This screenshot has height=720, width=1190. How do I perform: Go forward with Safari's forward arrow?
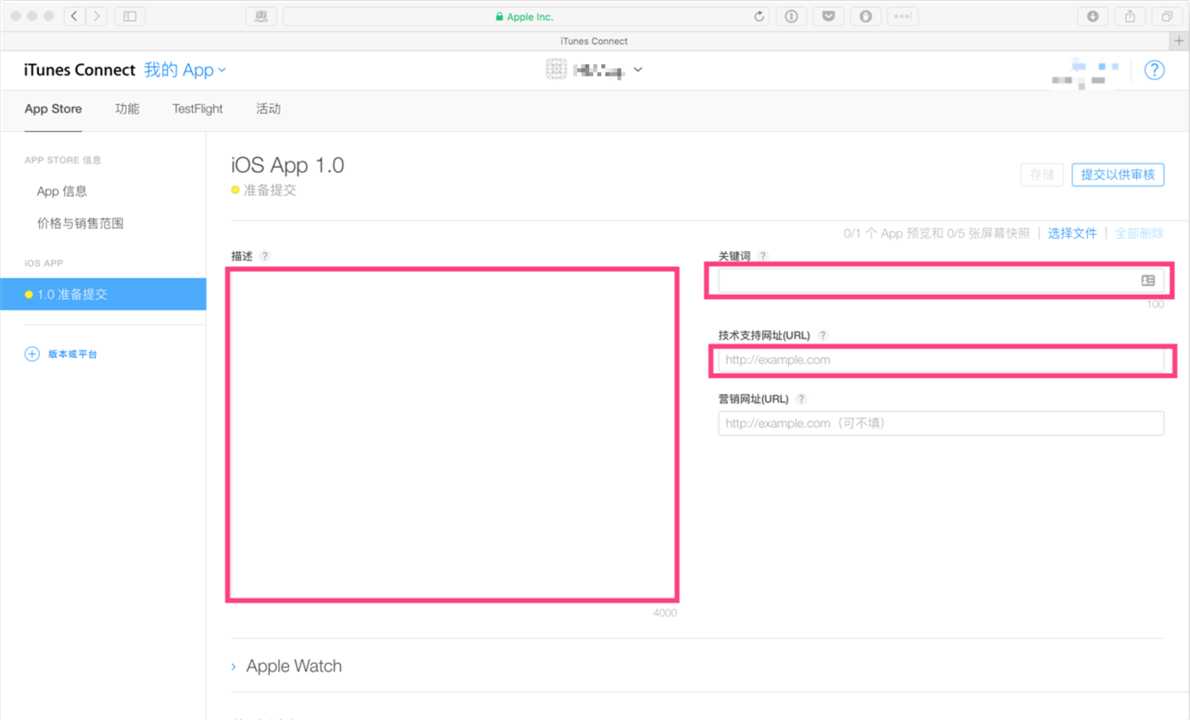pos(96,16)
